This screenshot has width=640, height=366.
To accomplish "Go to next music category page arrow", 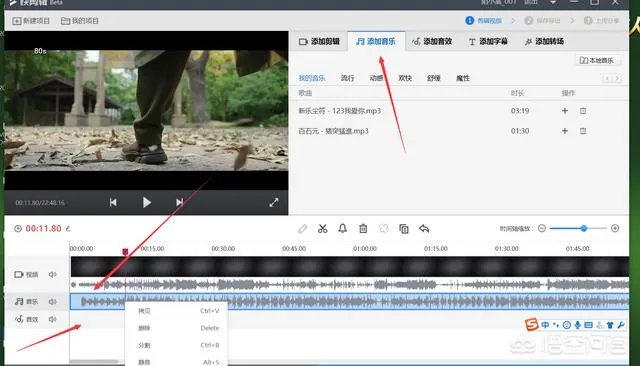I will click(617, 78).
